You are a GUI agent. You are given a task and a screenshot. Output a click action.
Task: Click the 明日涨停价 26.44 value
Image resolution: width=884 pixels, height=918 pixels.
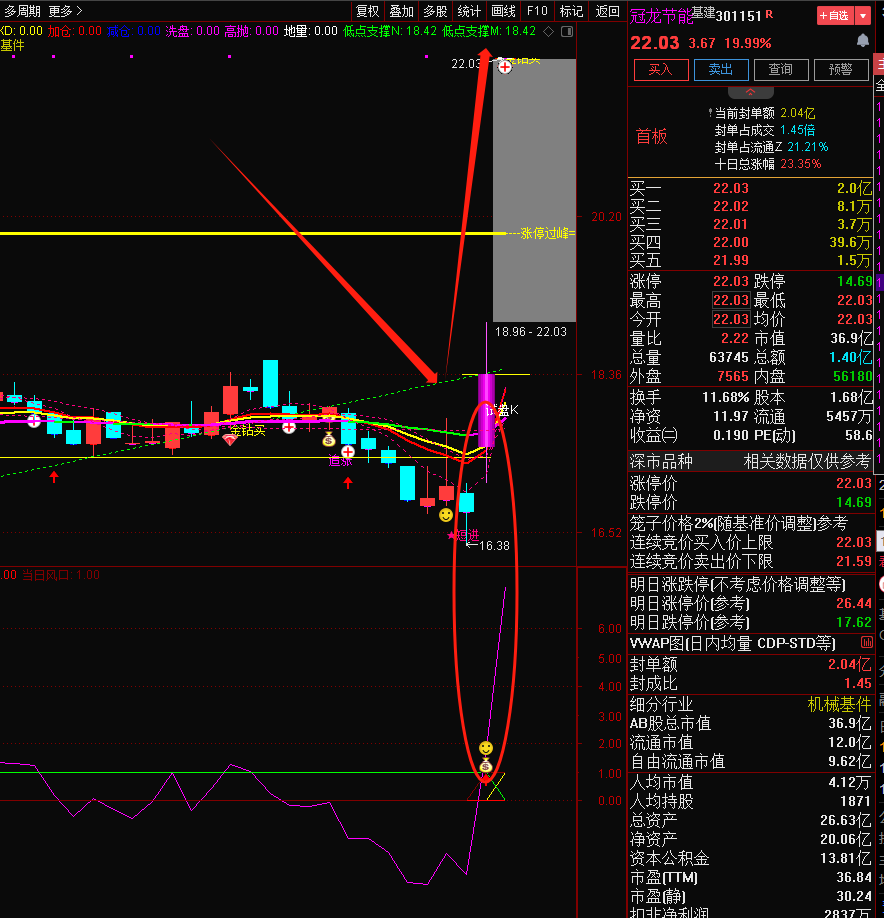click(x=854, y=603)
